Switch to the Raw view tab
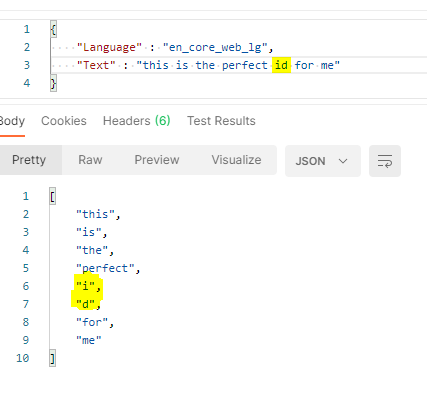 coord(90,160)
